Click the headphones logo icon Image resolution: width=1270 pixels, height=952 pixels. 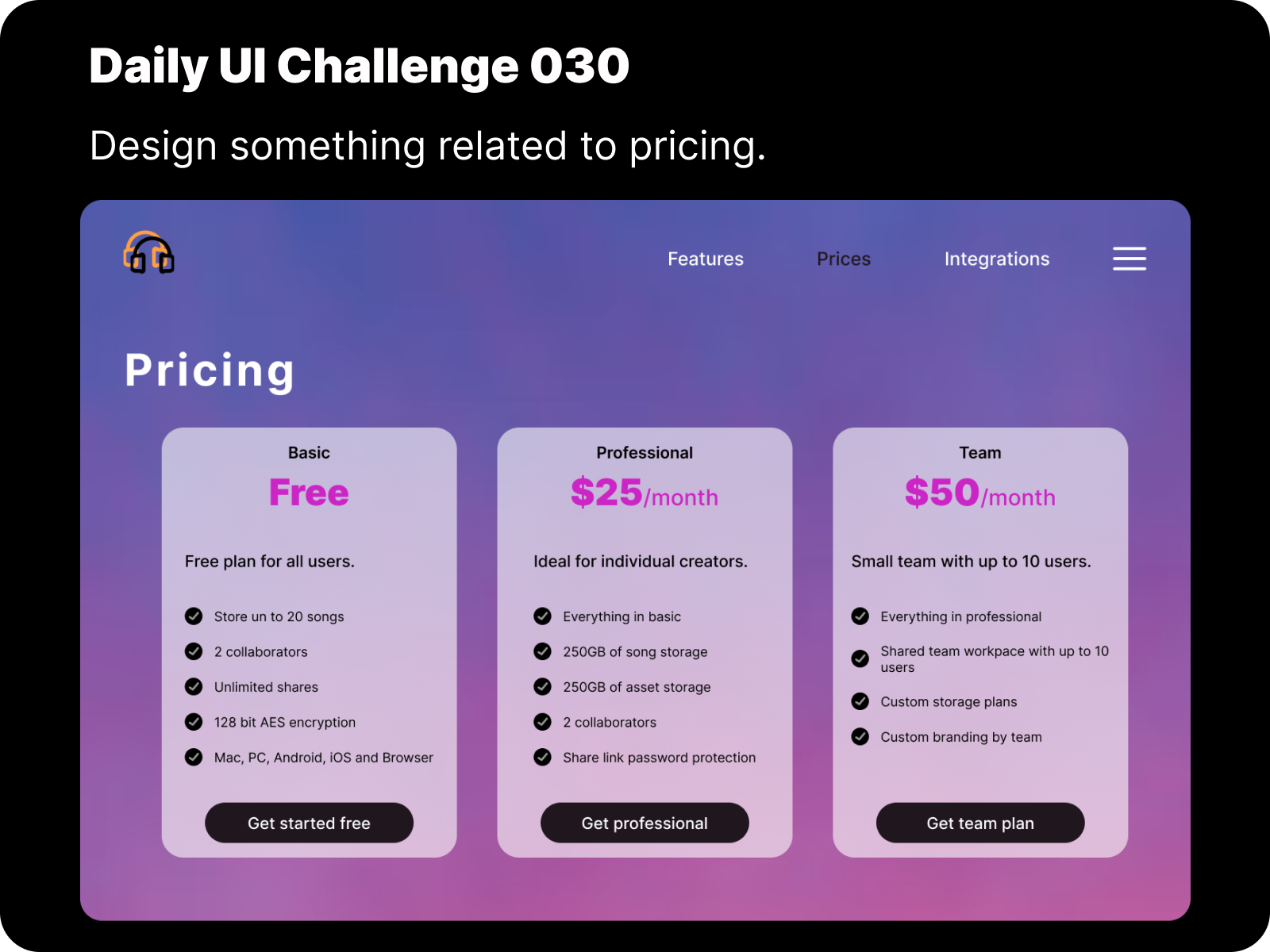148,252
